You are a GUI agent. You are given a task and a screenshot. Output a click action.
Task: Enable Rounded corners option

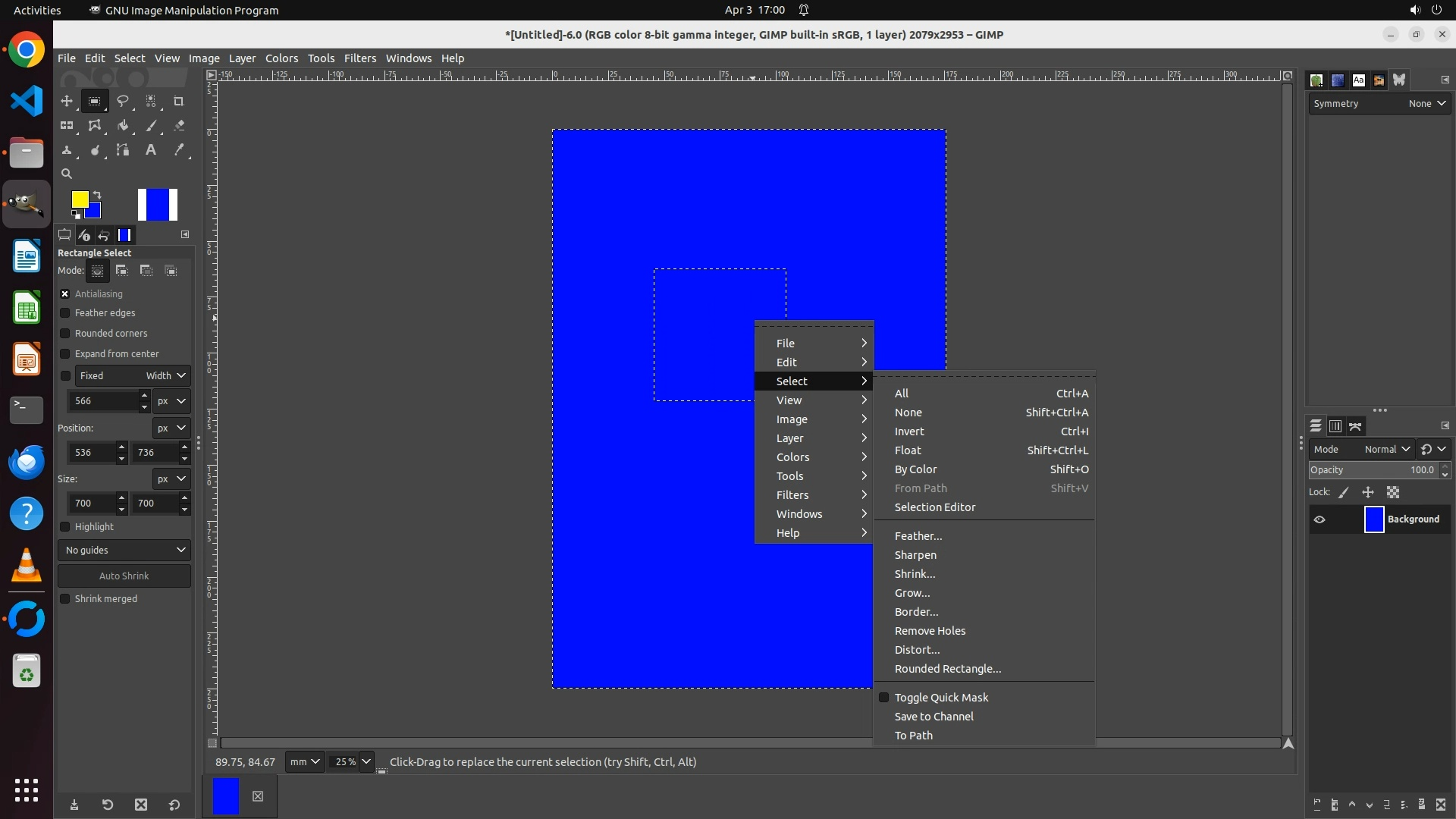(65, 334)
